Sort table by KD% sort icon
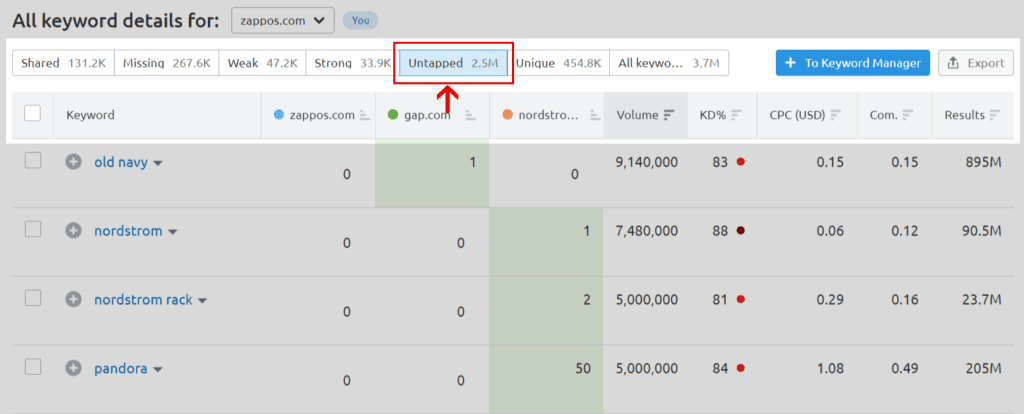Image resolution: width=1024 pixels, height=414 pixels. (x=737, y=115)
